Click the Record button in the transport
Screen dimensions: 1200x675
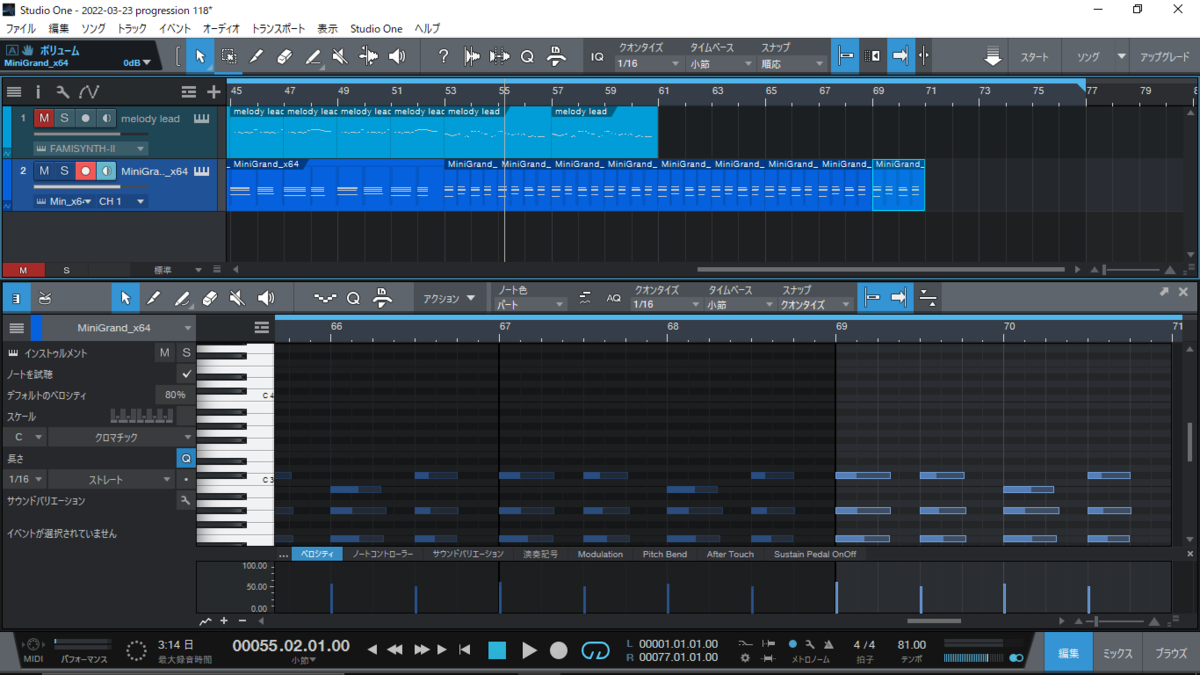coord(559,651)
